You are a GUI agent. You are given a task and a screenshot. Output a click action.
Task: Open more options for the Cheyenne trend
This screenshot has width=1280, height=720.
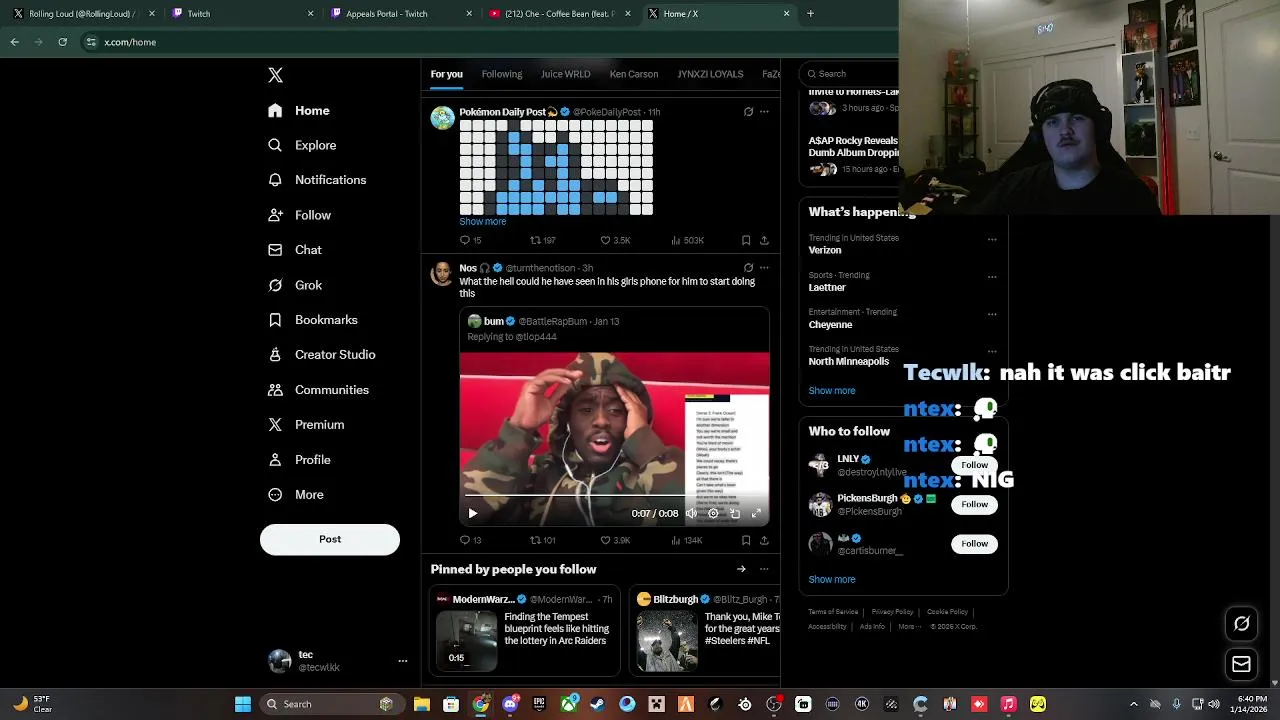(x=992, y=313)
